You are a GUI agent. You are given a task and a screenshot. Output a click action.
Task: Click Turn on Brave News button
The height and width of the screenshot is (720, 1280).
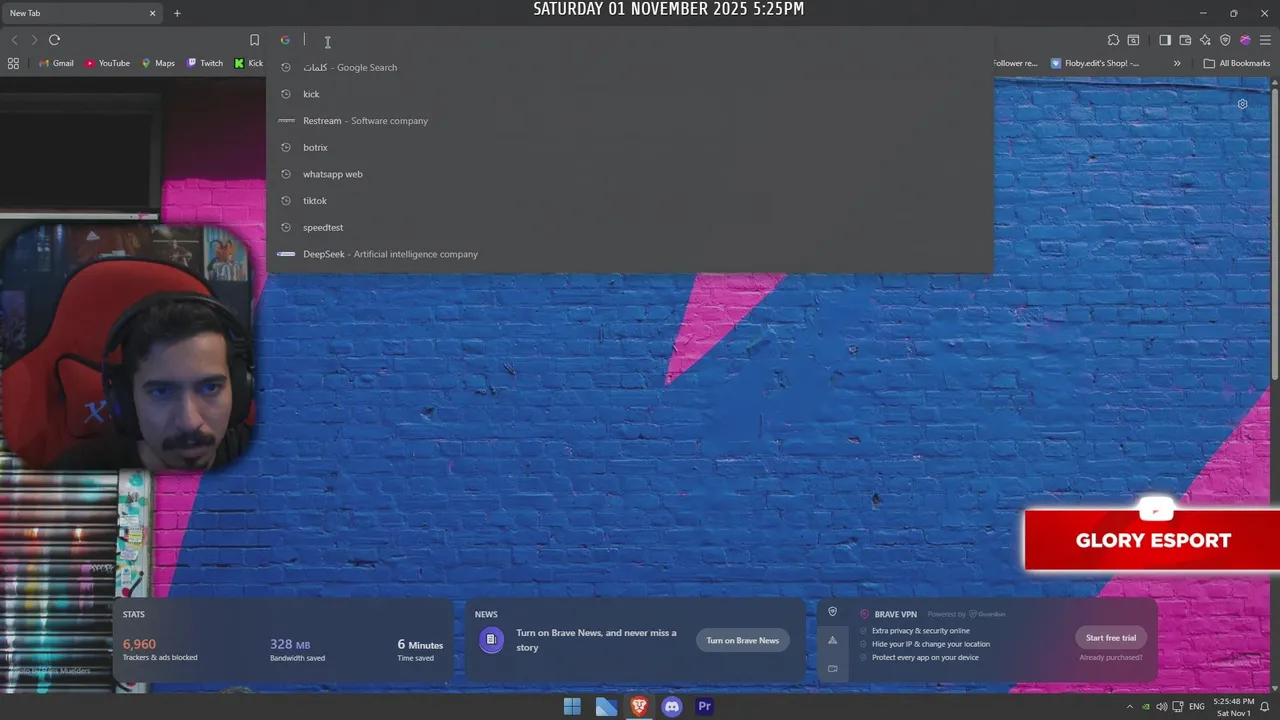(x=742, y=640)
